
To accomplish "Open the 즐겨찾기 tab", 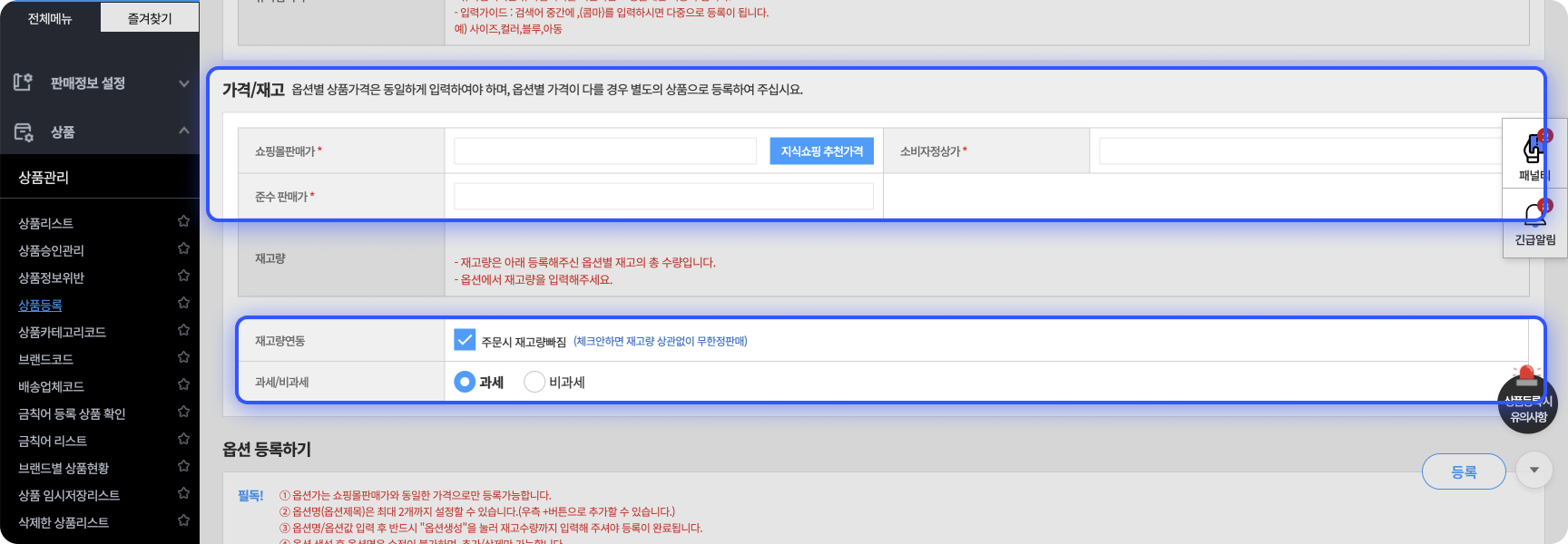I will tap(150, 18).
